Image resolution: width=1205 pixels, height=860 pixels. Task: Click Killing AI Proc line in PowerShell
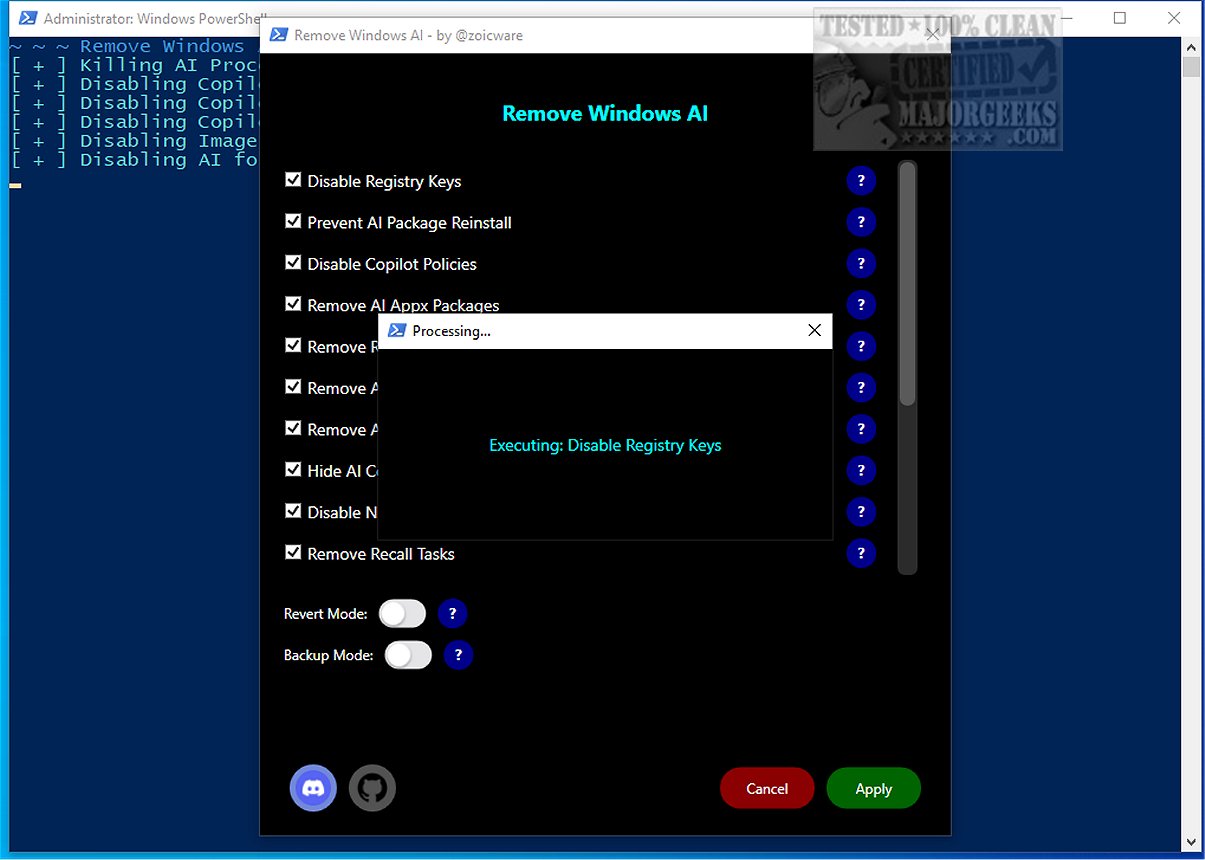[x=134, y=65]
